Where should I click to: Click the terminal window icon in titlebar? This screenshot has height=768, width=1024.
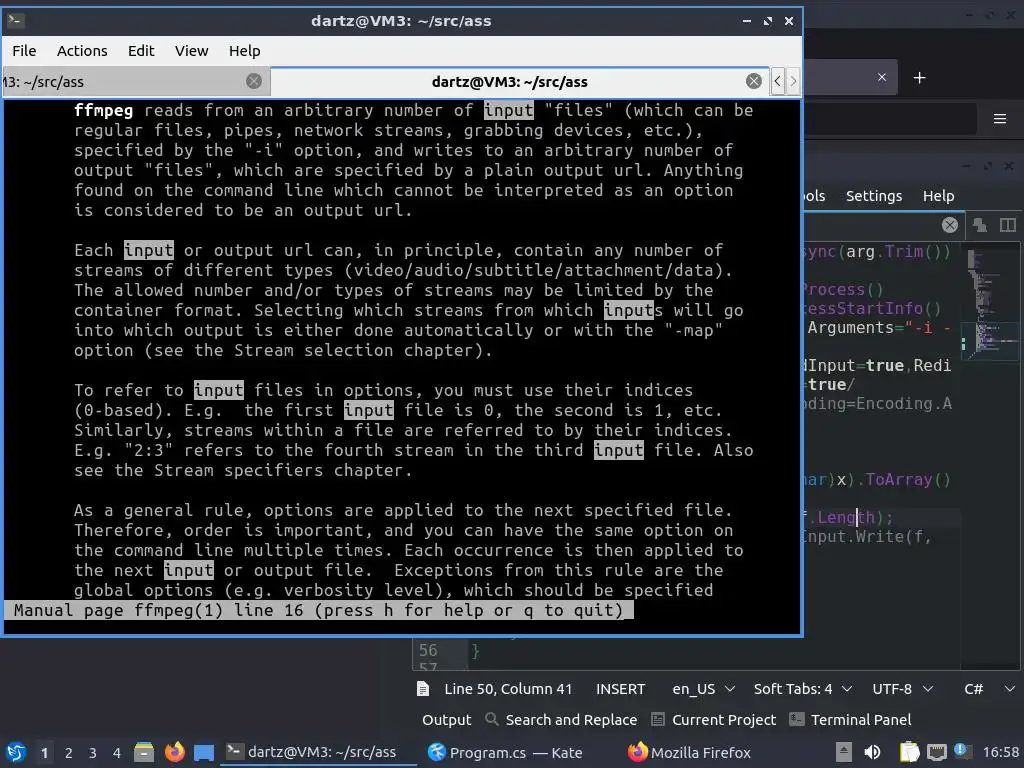(x=16, y=20)
